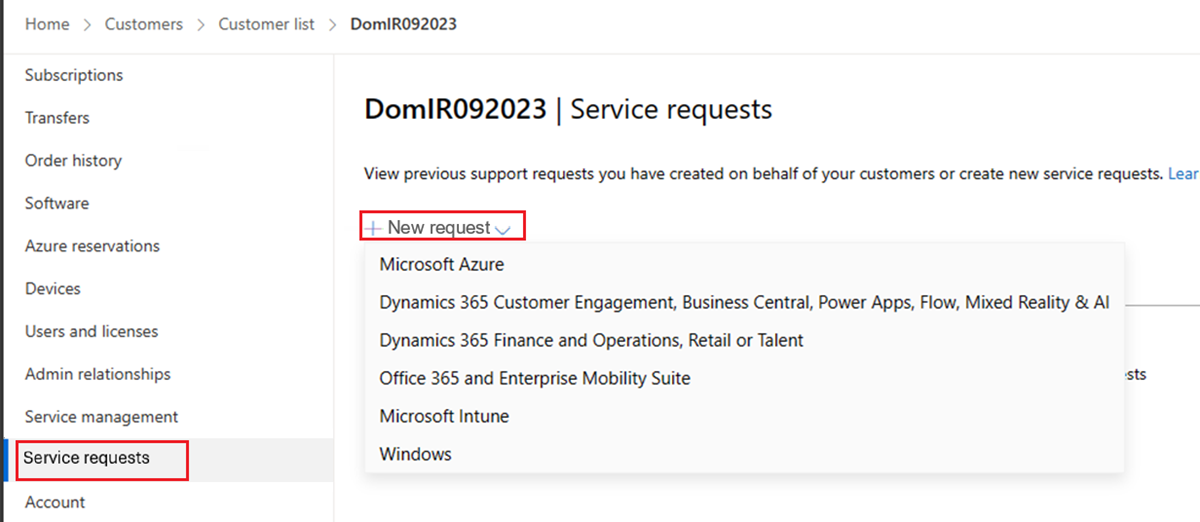Select Microsoft Azure from request menu
This screenshot has height=522, width=1200.
point(442,265)
